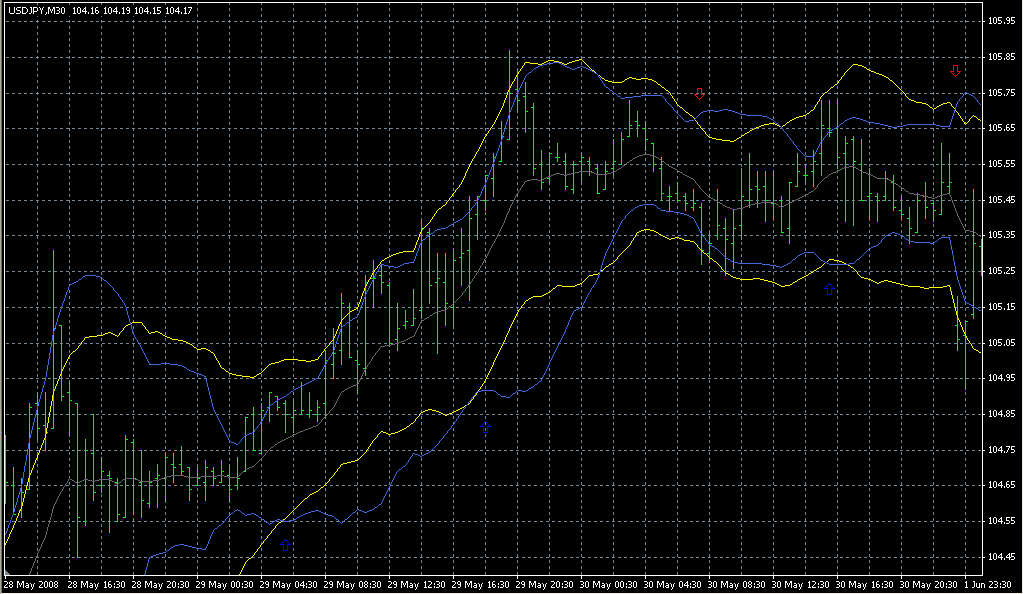Click blue up arrow near 30 May 12:30
1024x594 pixels.
[x=830, y=289]
